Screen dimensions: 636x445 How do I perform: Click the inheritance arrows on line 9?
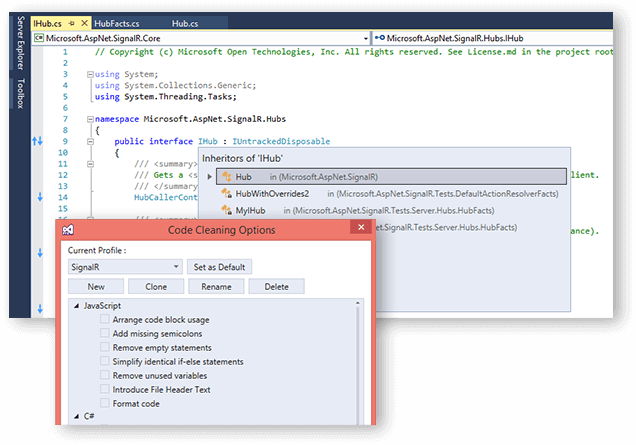(x=37, y=141)
